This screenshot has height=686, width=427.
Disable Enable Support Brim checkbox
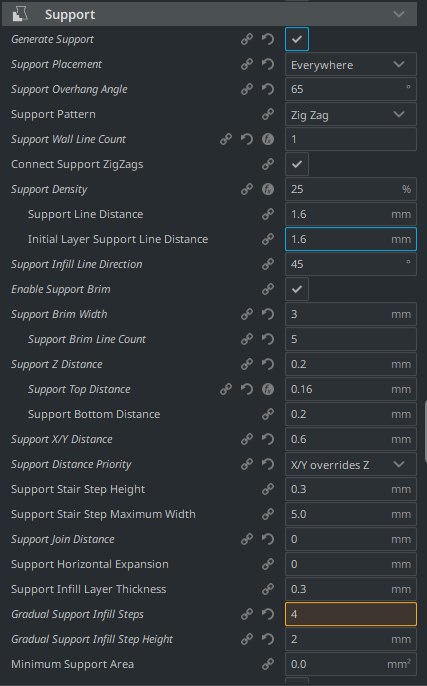[x=297, y=289]
